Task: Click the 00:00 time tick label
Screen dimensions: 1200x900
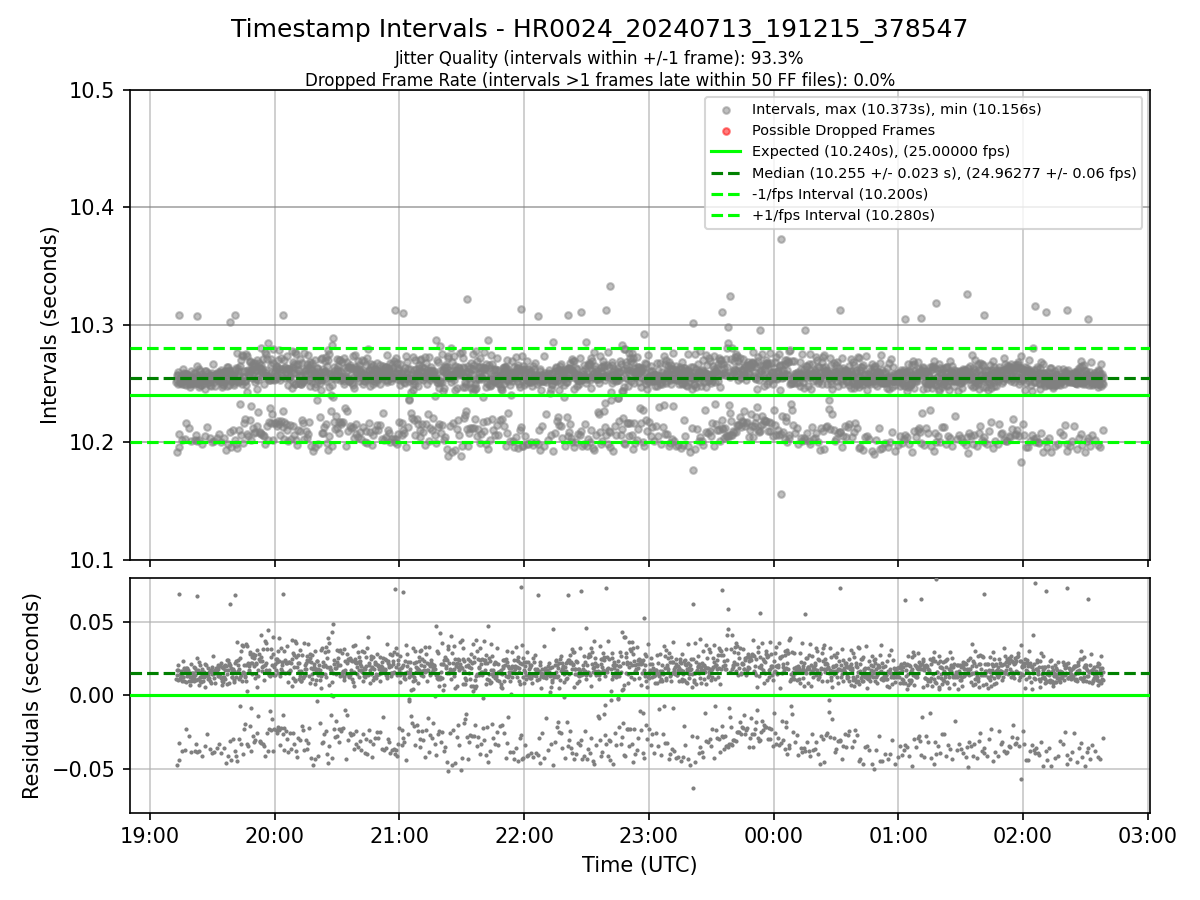Action: [773, 835]
